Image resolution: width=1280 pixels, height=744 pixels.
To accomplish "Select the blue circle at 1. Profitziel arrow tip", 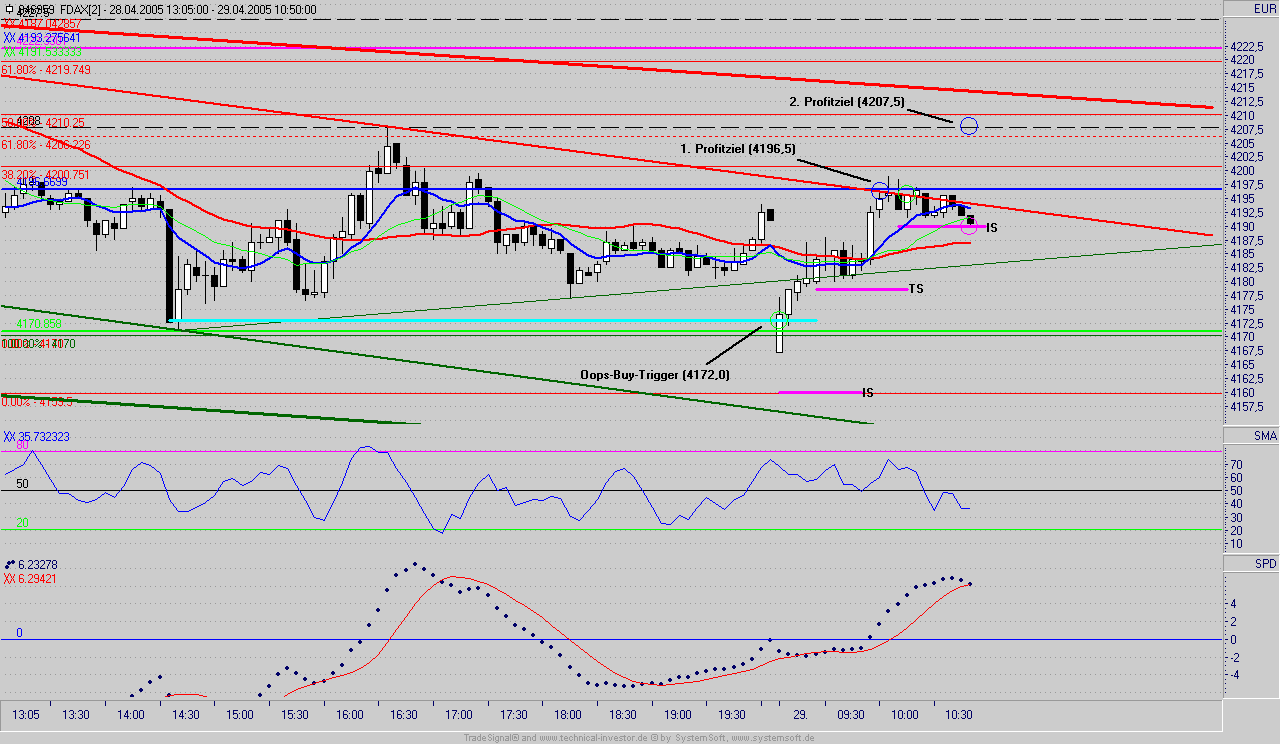I will pos(880,189).
